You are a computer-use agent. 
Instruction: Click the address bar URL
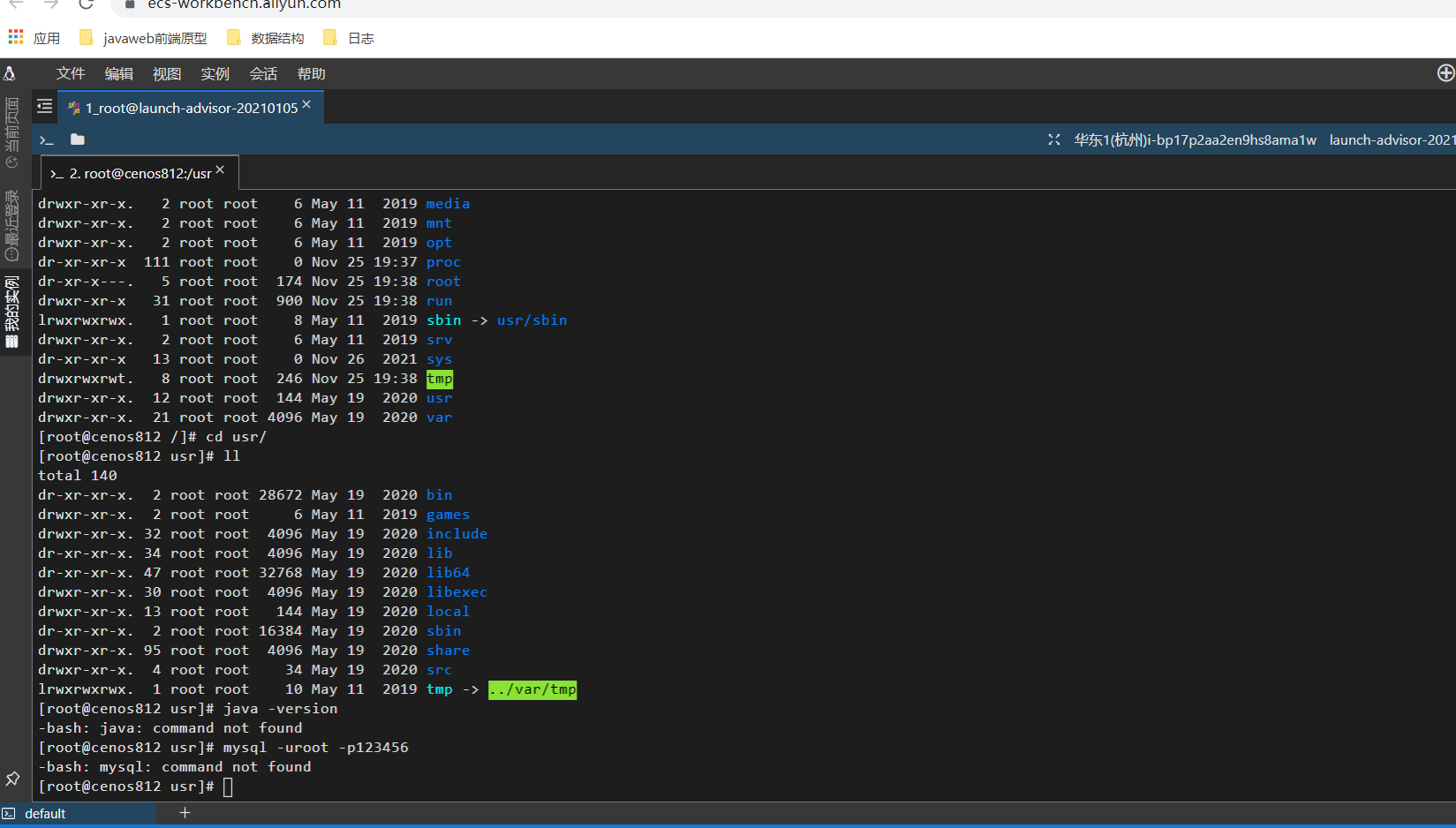[245, 5]
